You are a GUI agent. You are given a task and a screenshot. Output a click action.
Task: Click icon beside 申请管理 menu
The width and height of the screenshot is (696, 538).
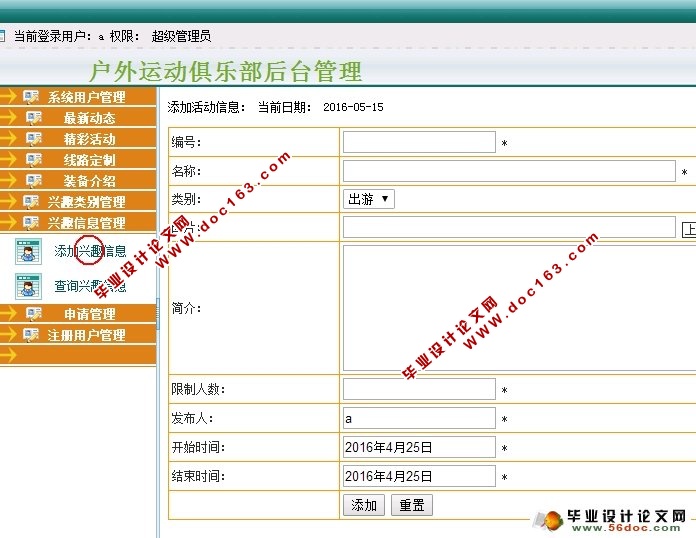click(34, 314)
